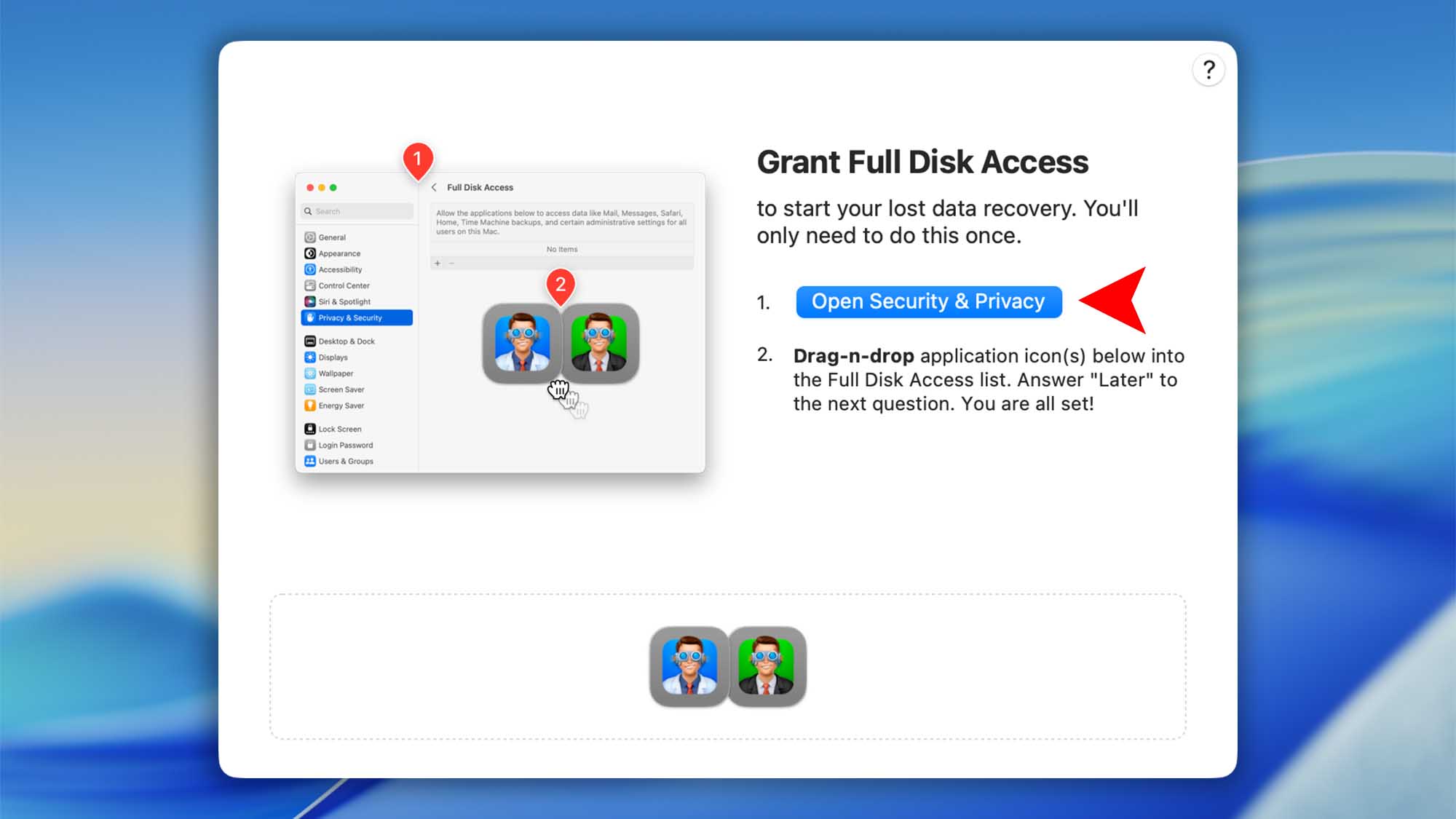Click the Appearance sidebar icon
Viewport: 1456px width, 819px height.
[x=309, y=253]
